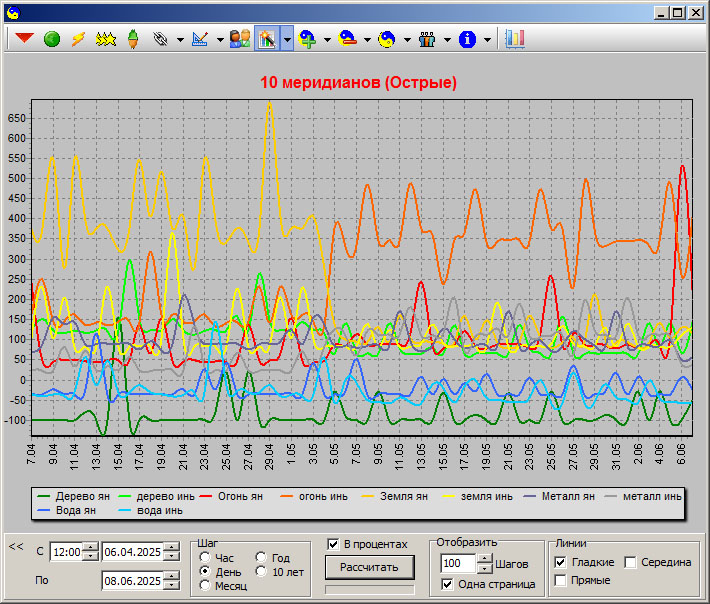Click the chart title 10 меридианов (Острые)

[358, 82]
